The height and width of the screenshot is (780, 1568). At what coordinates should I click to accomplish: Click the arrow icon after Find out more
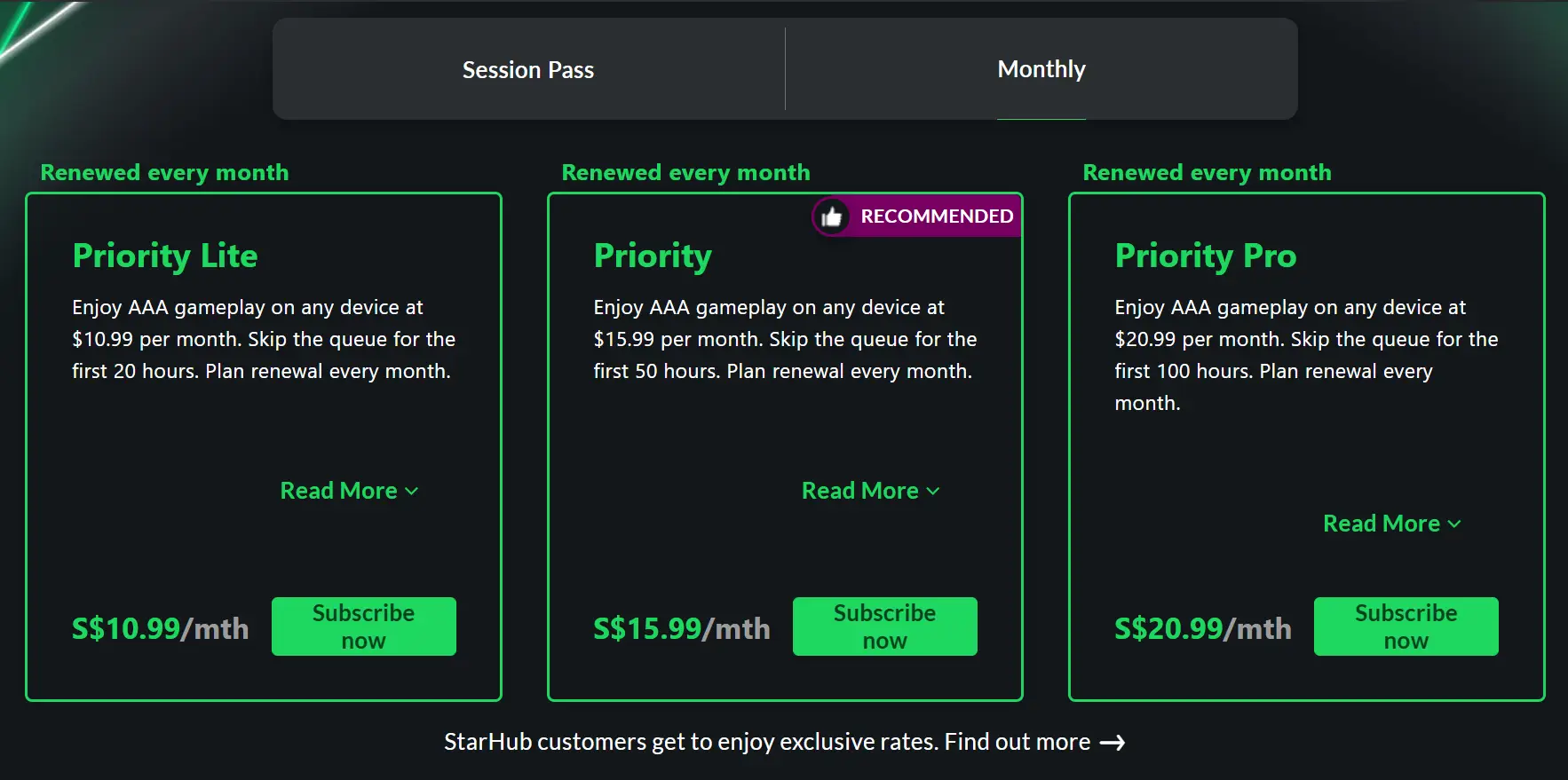(x=1113, y=743)
